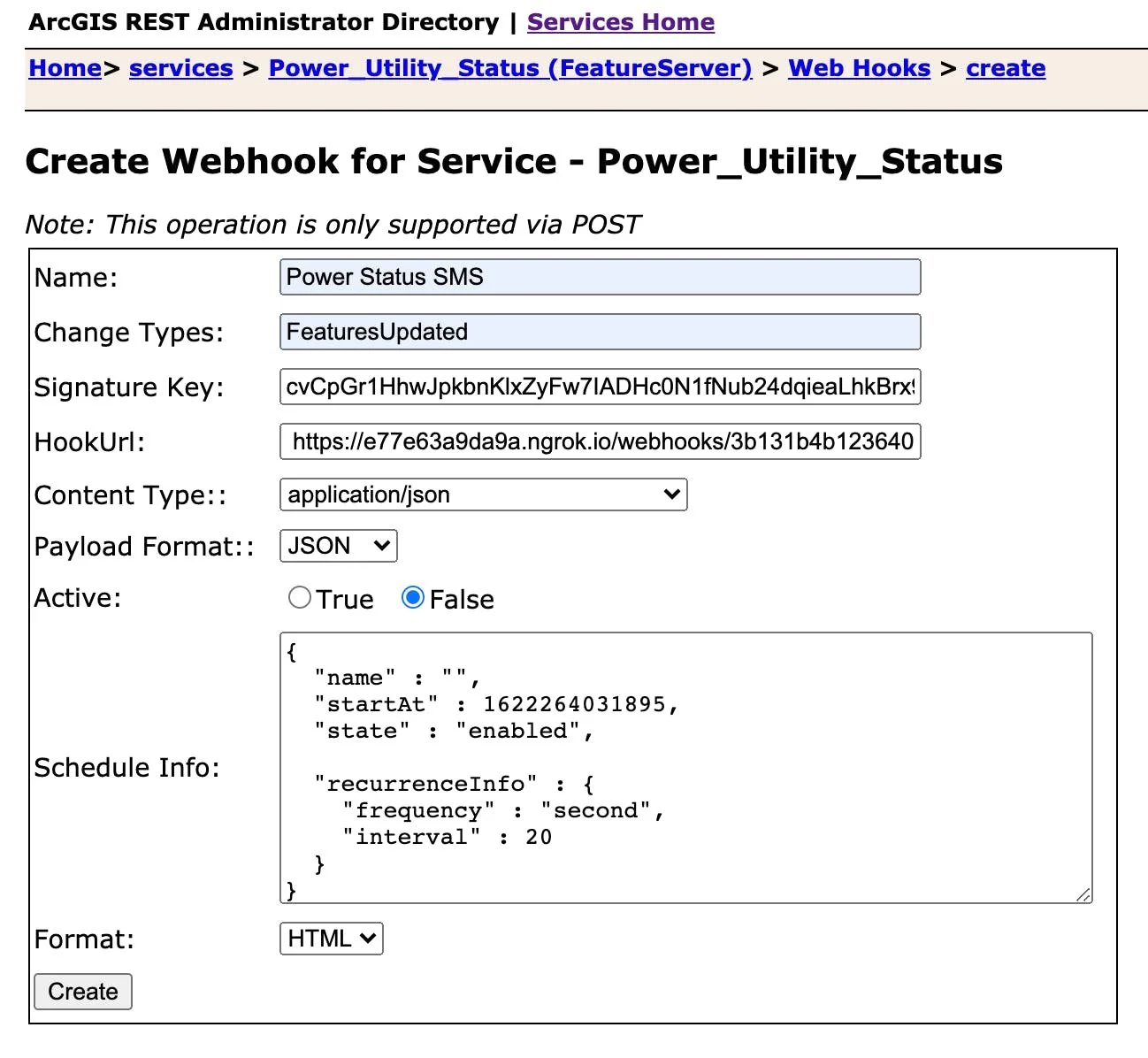Click inside the Schedule Info text area
1148x1058 pixels.
tap(686, 766)
